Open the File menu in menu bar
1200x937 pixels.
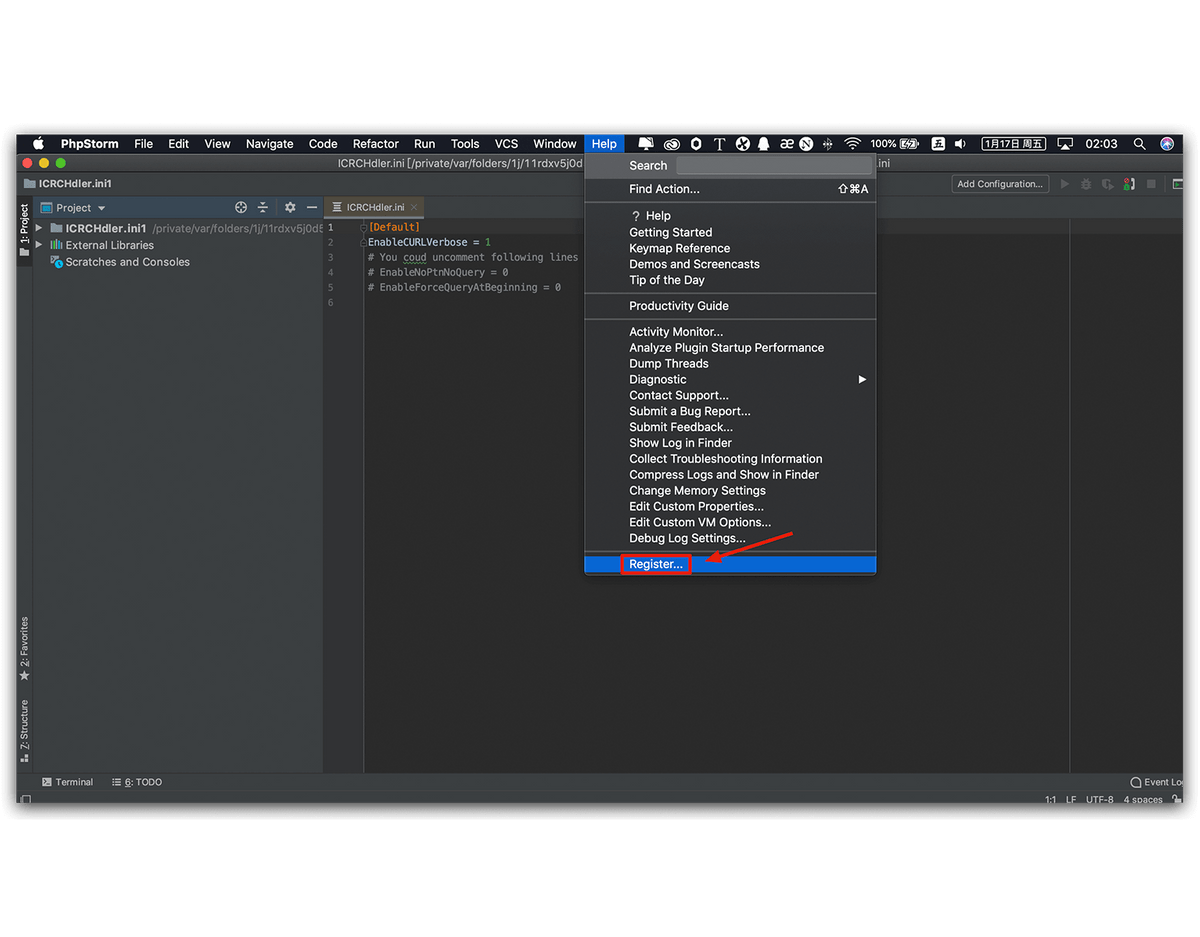144,144
